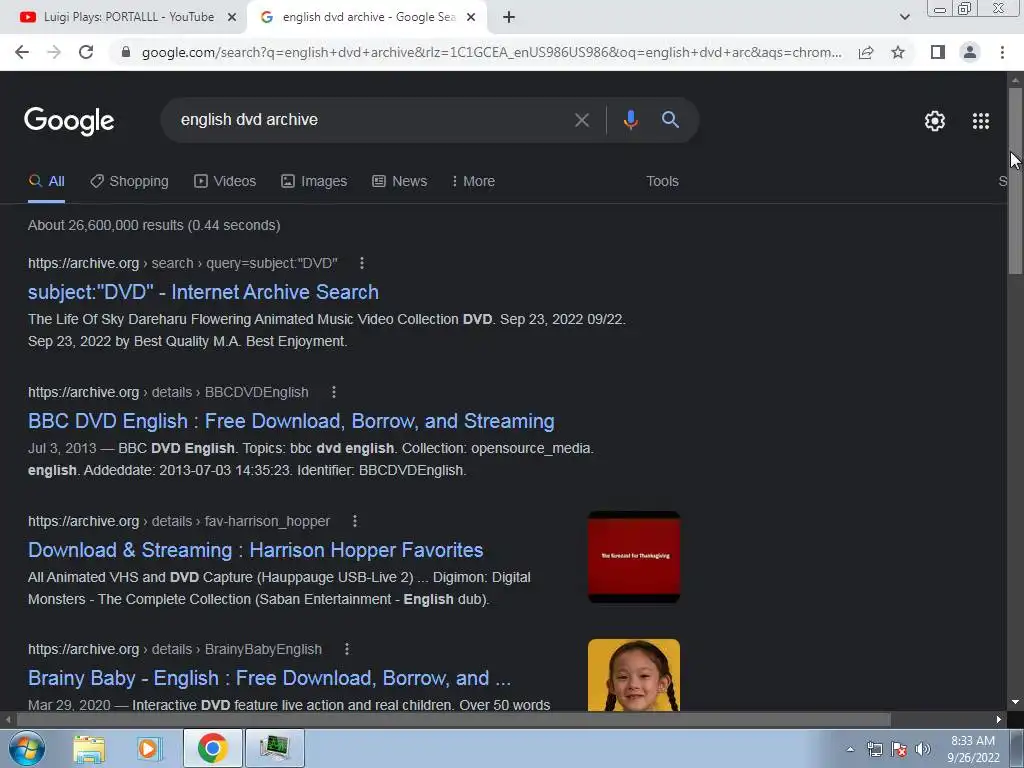Open Brainy Baby - English result

pyautogui.click(x=269, y=678)
